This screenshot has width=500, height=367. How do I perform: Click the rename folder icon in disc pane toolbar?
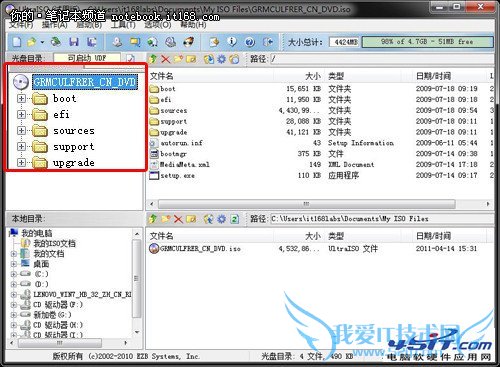[191, 59]
